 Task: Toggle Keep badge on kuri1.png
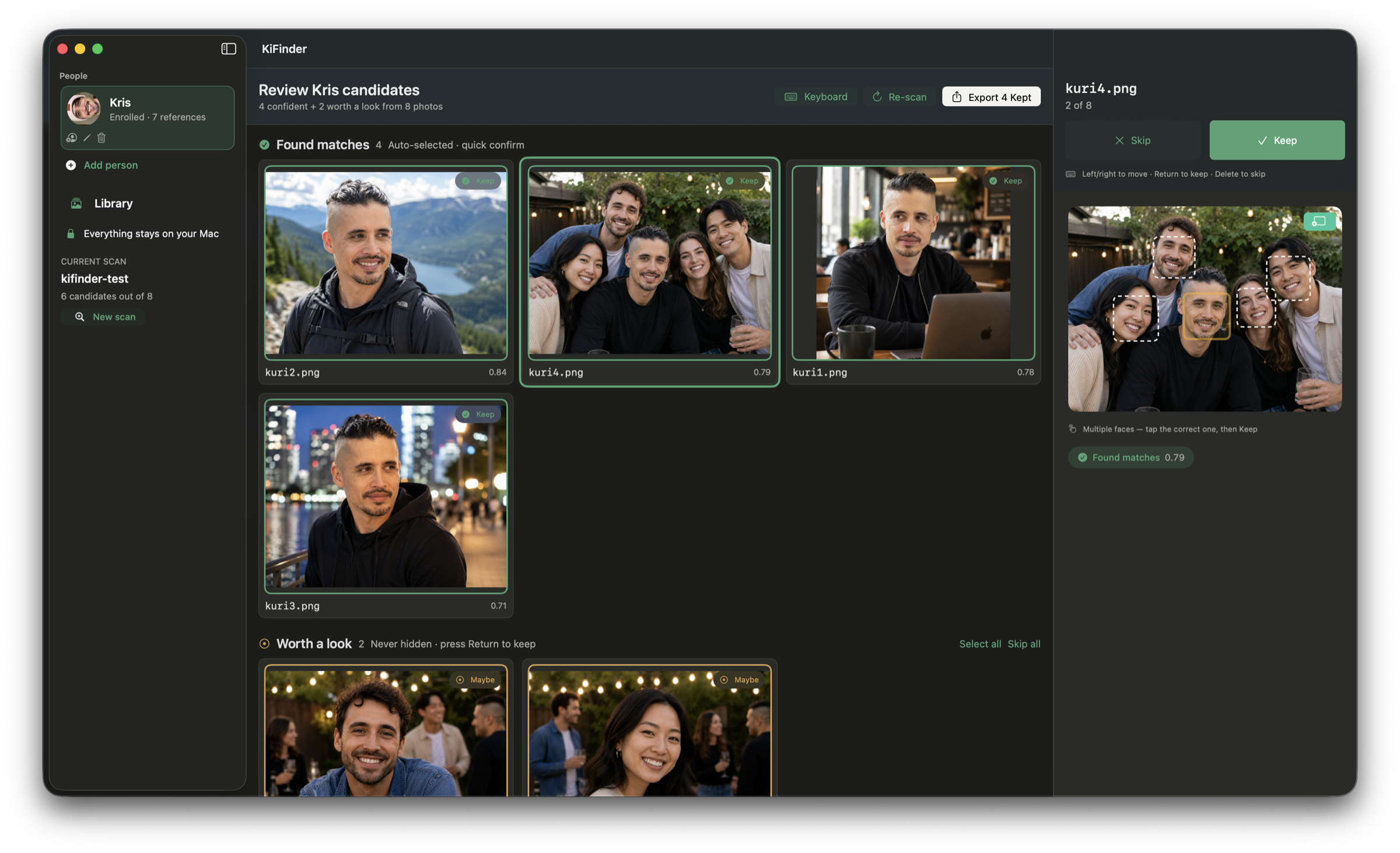tap(1006, 181)
